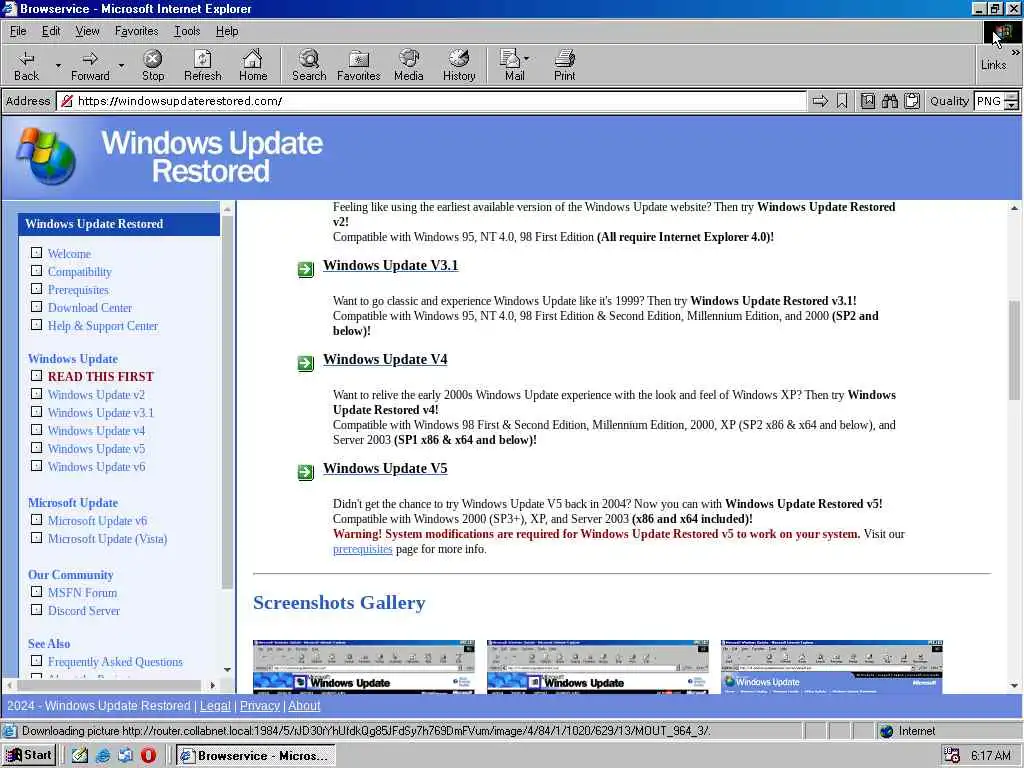Open Download Center in sidebar
The height and width of the screenshot is (768, 1024).
tap(89, 308)
